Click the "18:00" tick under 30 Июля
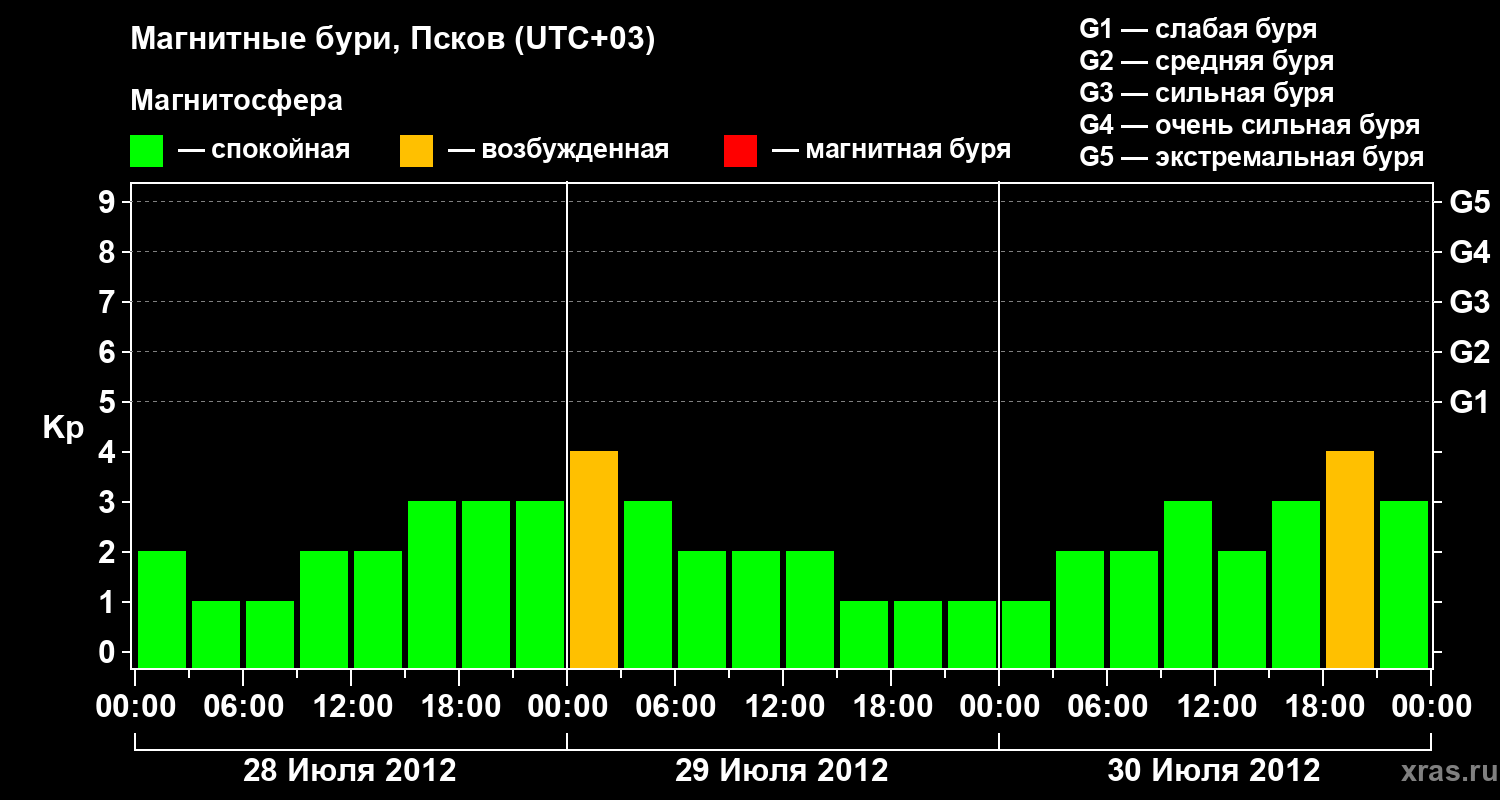This screenshot has width=1500, height=800. coord(1323,707)
